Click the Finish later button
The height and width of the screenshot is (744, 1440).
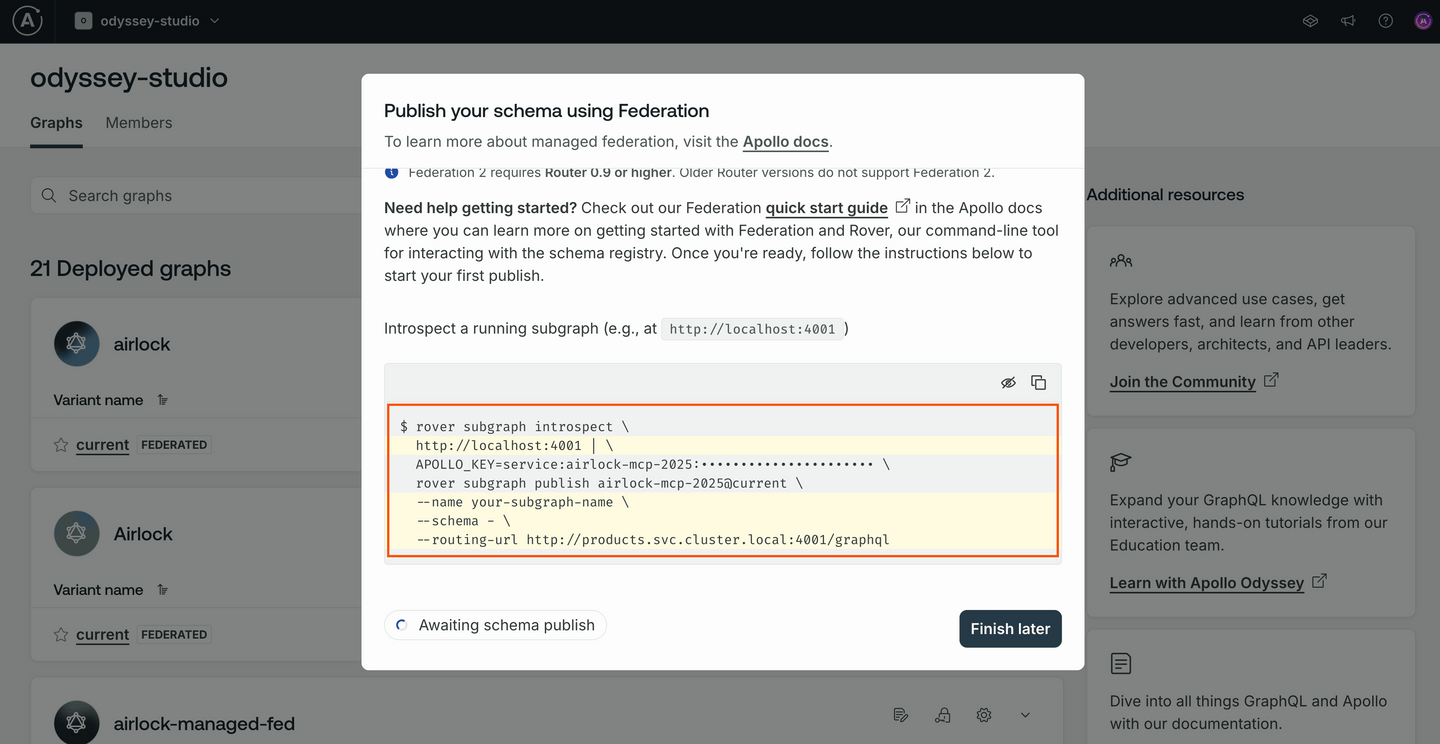1010,628
